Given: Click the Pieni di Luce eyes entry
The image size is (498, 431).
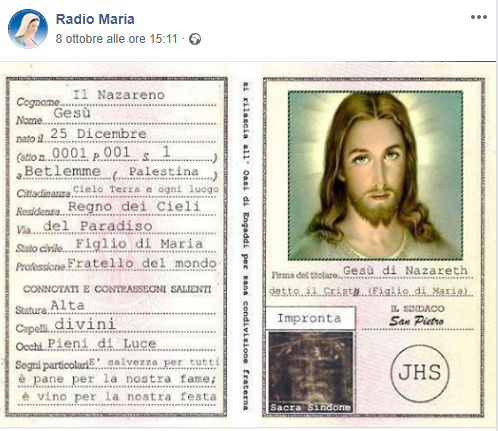Looking at the screenshot, I should (102, 343).
